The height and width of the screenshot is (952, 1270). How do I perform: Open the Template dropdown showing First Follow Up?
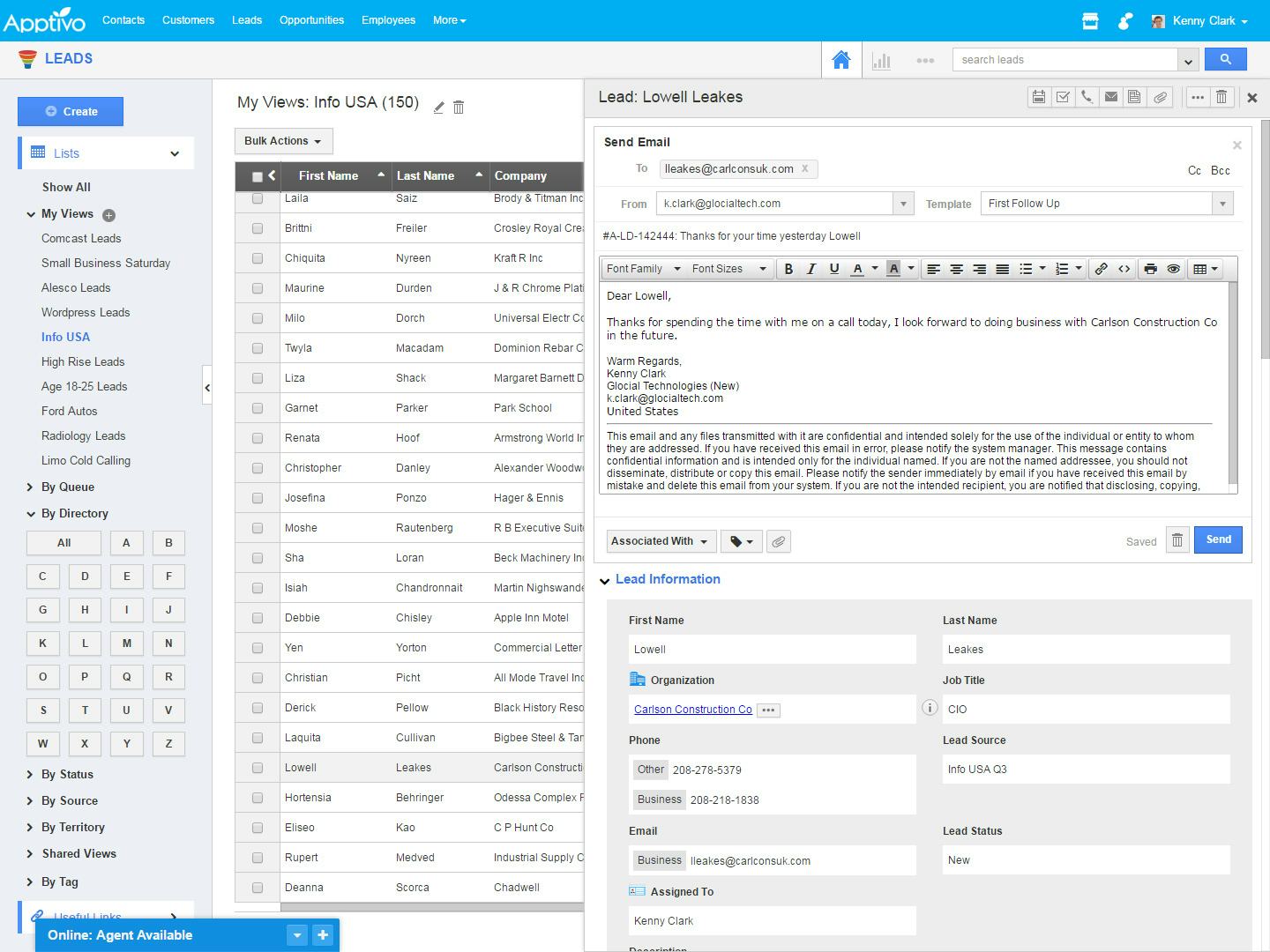(x=1222, y=204)
